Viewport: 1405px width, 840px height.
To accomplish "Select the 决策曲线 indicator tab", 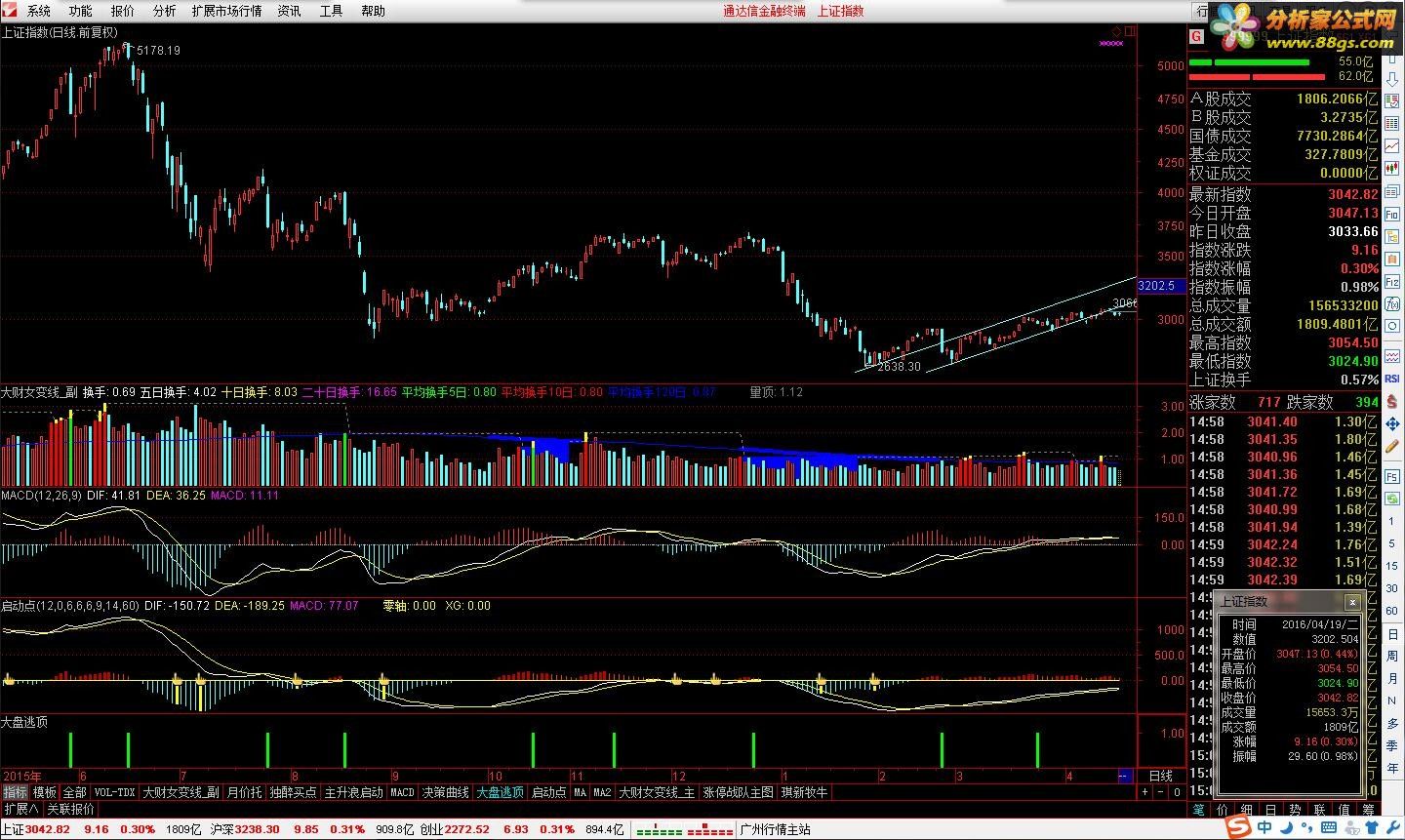I will pos(446,792).
